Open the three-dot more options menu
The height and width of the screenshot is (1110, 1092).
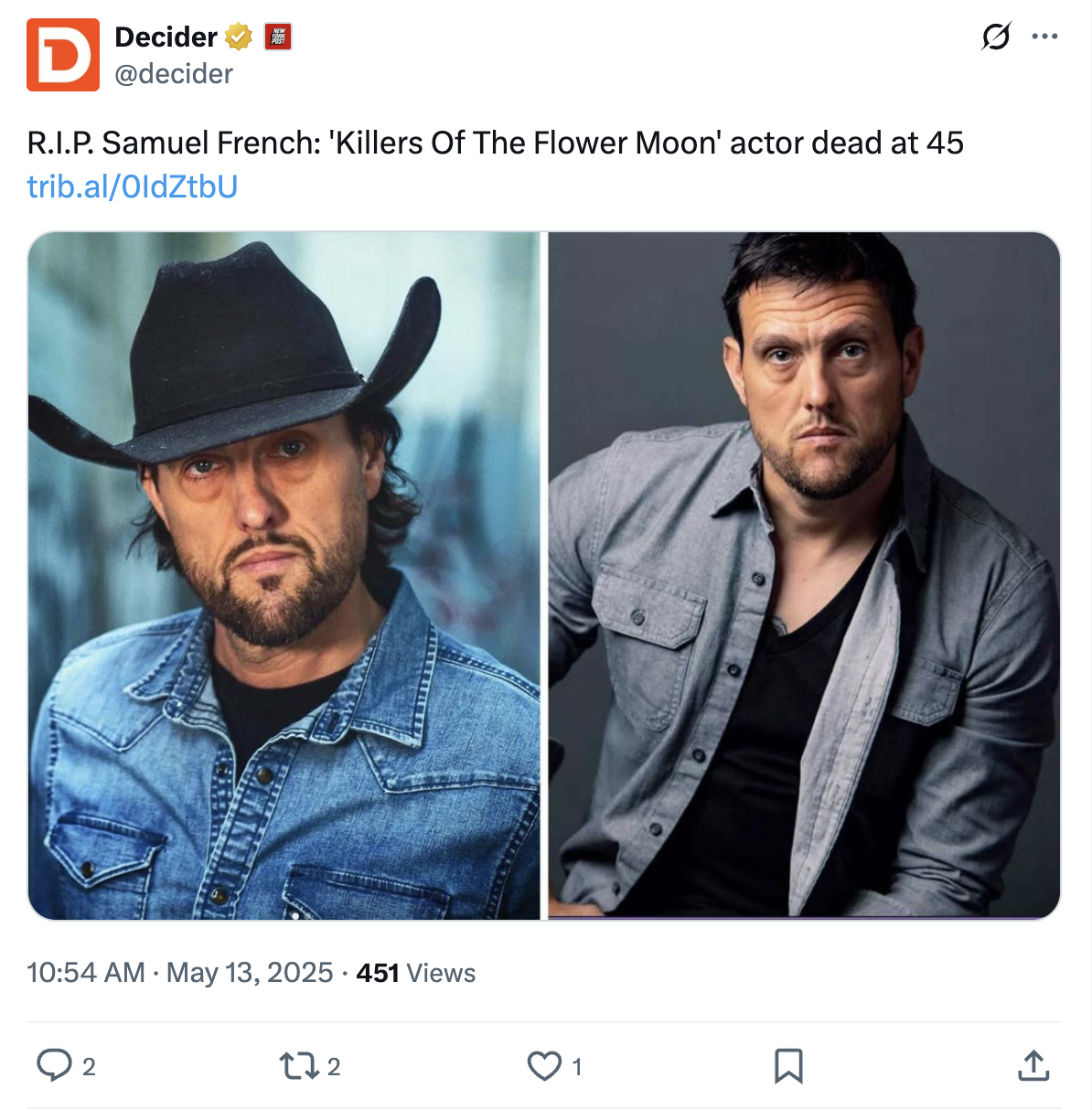(1044, 37)
